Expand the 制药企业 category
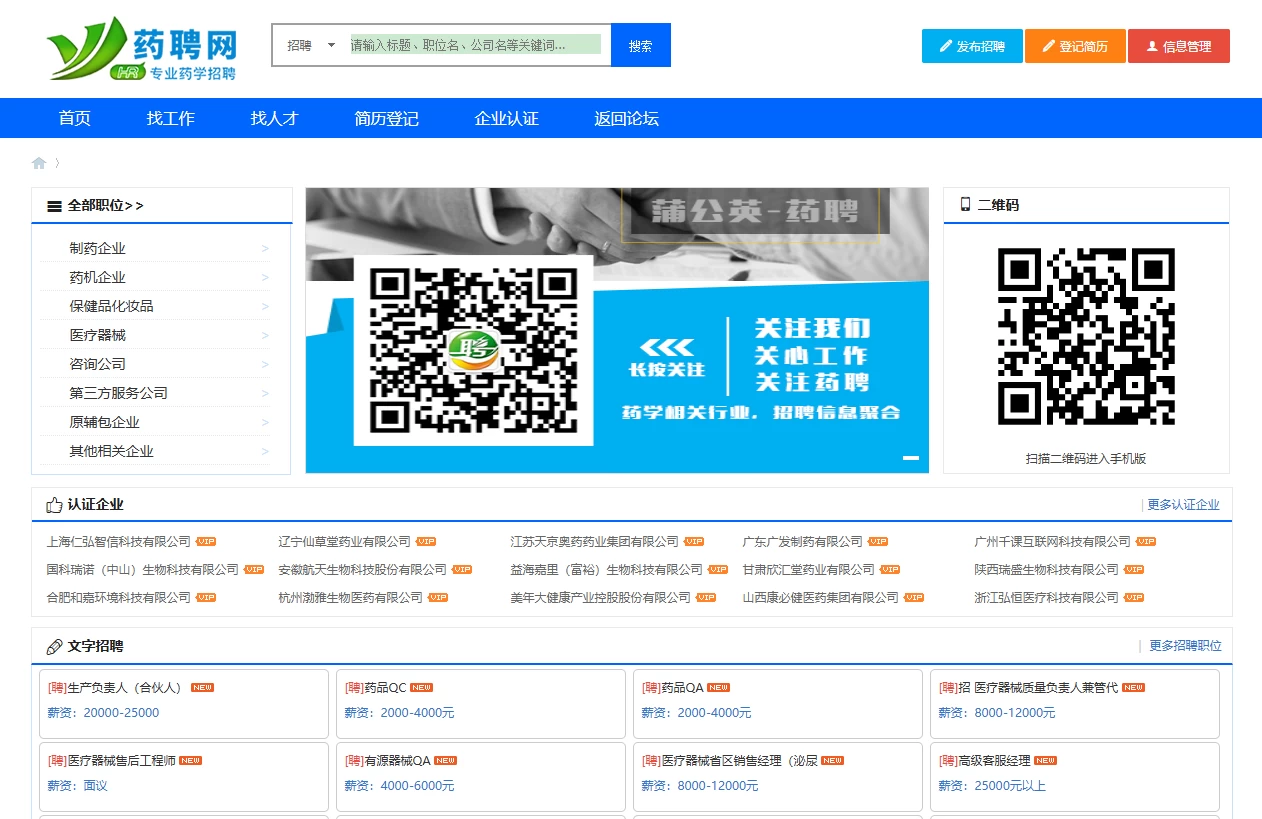Image resolution: width=1262 pixels, height=819 pixels. [x=265, y=249]
